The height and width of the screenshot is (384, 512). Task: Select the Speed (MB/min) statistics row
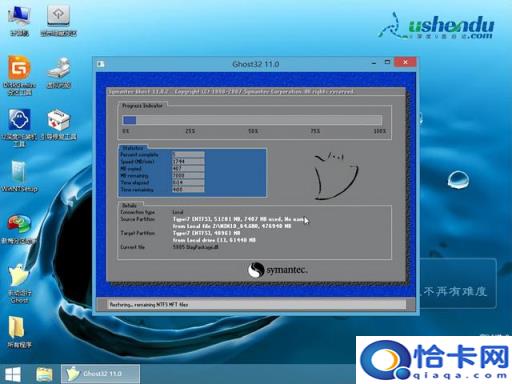point(162,162)
